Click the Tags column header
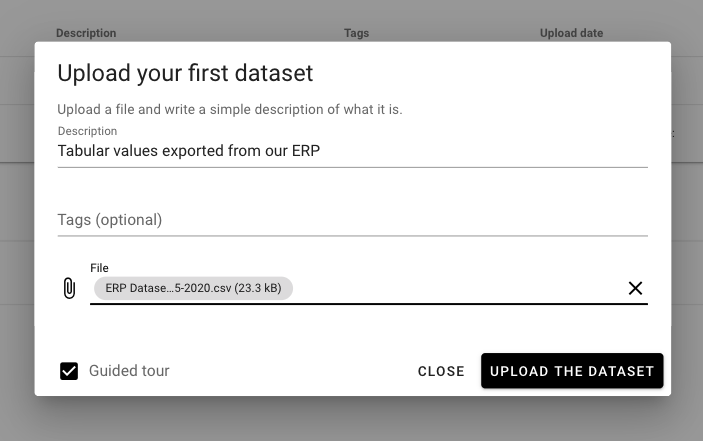This screenshot has width=703, height=441. [356, 33]
